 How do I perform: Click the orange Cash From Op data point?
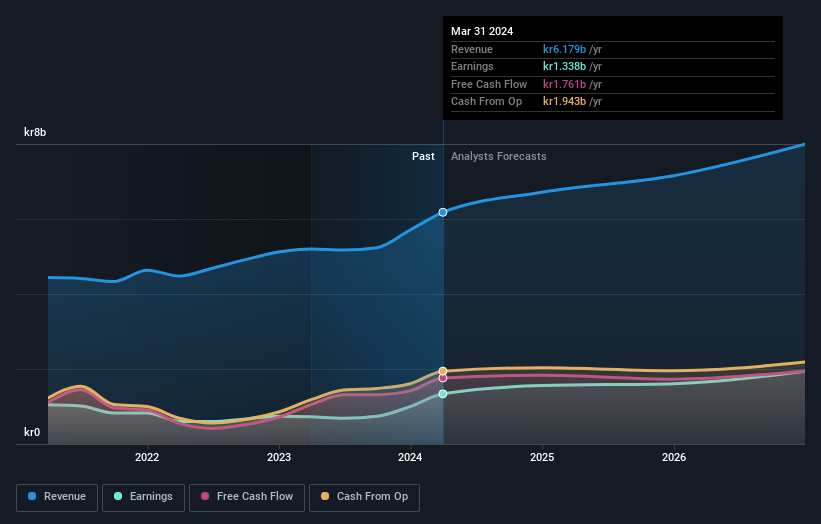click(443, 371)
